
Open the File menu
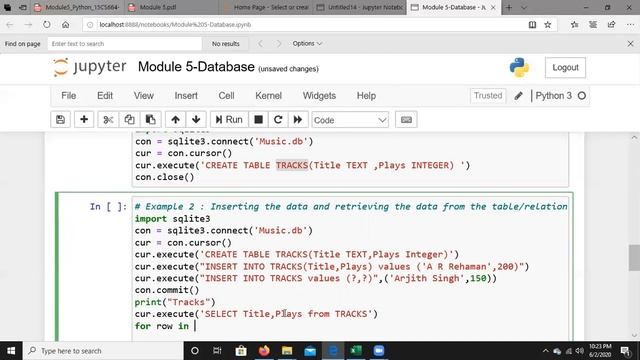pyautogui.click(x=69, y=96)
